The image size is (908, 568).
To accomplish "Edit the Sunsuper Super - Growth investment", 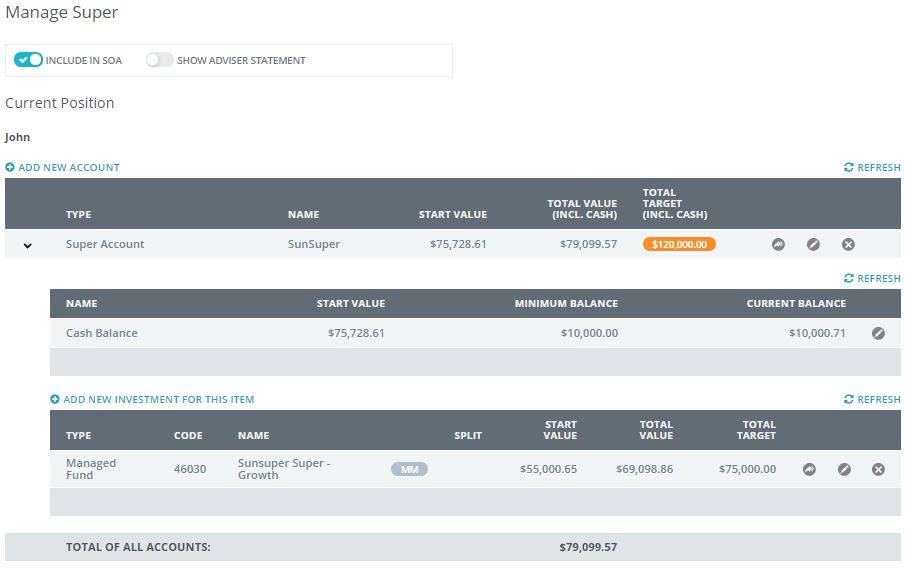I will (x=844, y=469).
